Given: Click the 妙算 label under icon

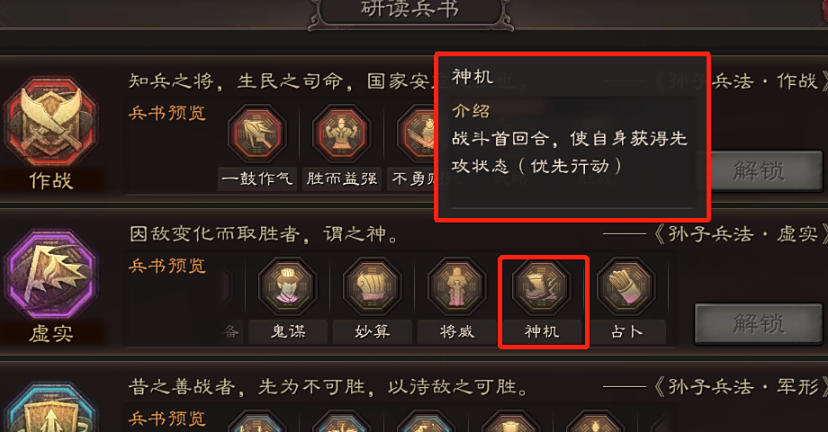Looking at the screenshot, I should (372, 332).
